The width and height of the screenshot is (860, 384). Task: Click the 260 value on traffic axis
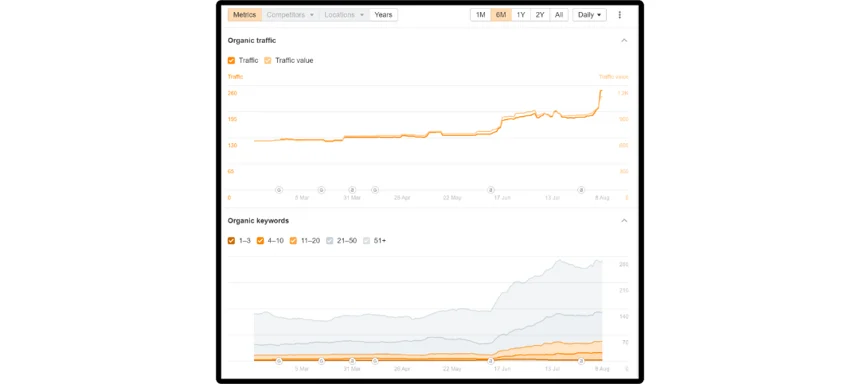(x=233, y=93)
